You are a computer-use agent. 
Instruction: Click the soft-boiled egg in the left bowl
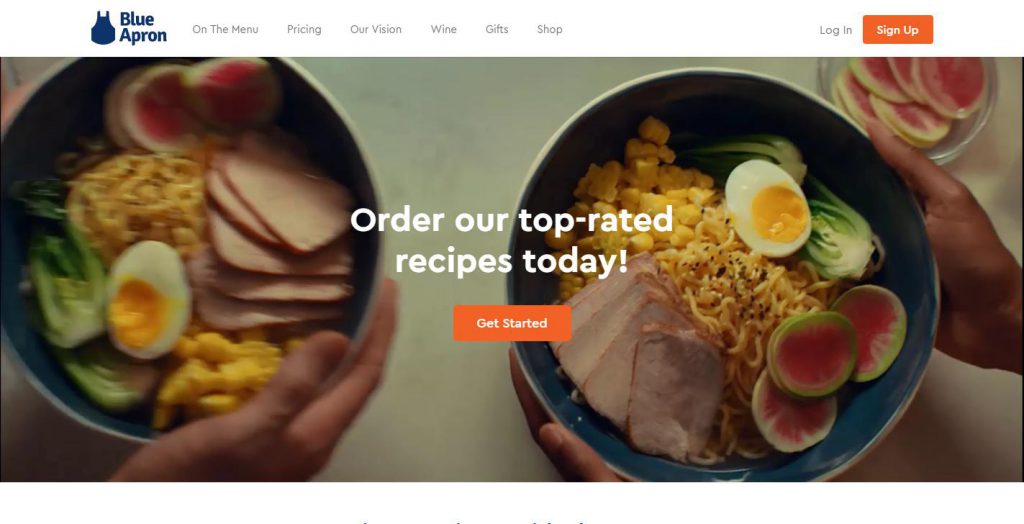(148, 299)
